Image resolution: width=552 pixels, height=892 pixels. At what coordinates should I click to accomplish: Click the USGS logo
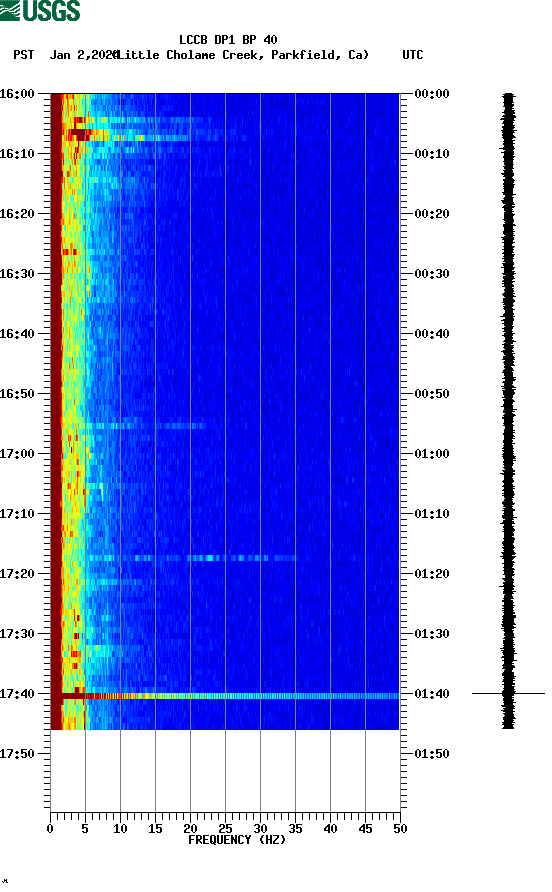point(40,11)
